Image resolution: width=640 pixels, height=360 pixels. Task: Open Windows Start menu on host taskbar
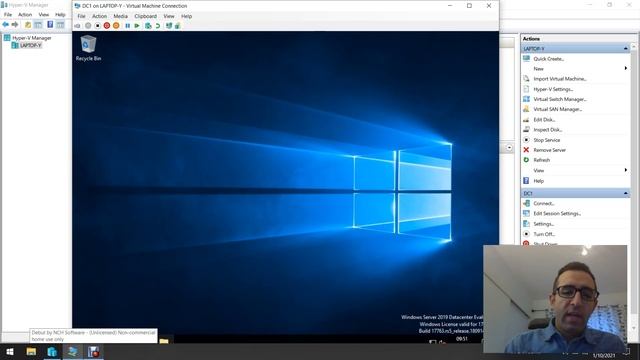(x=10, y=352)
